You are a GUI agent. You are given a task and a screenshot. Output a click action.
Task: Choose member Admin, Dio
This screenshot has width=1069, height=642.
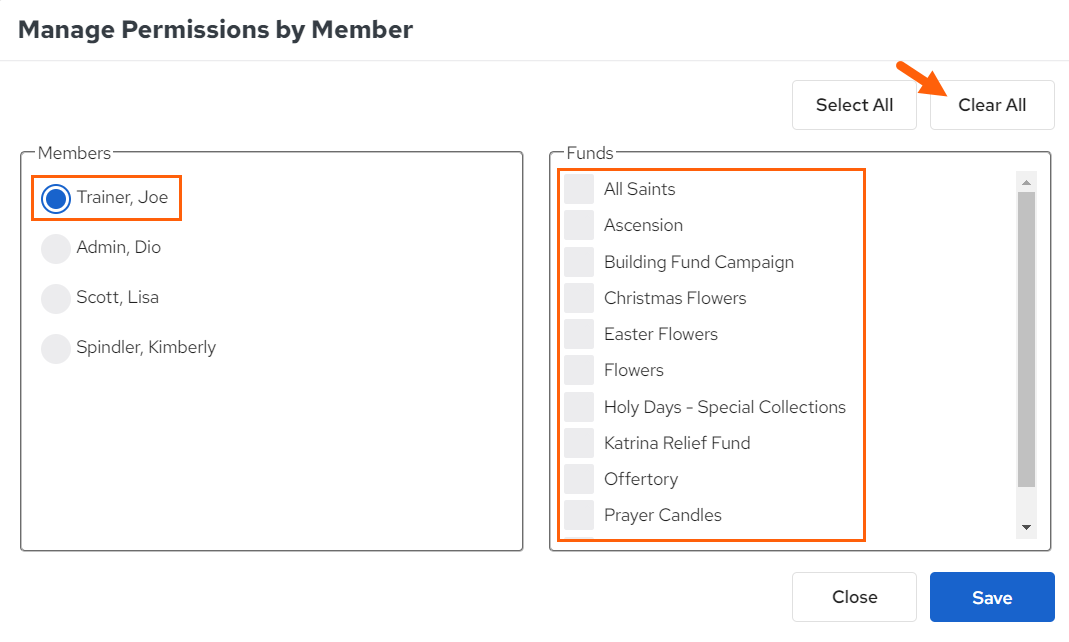coord(56,249)
